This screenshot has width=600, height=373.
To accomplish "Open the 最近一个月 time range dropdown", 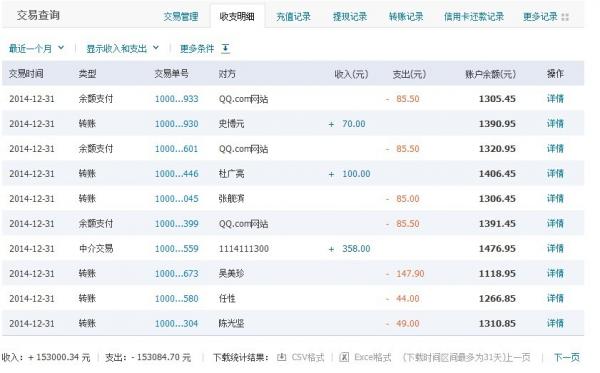I will (36, 49).
